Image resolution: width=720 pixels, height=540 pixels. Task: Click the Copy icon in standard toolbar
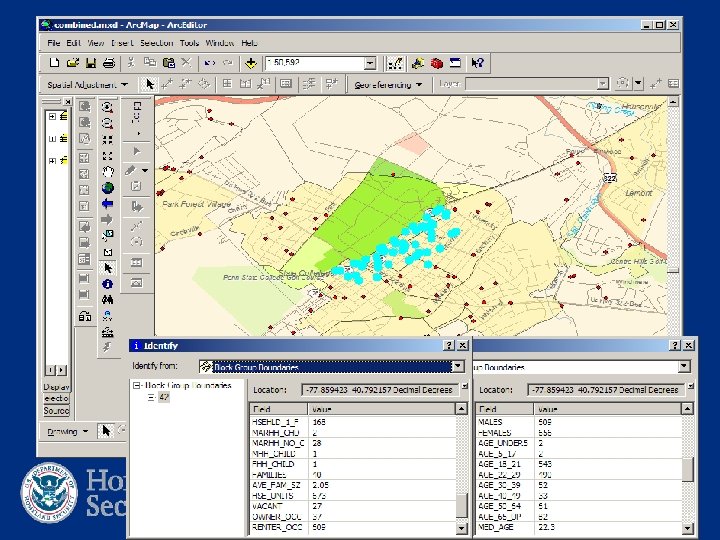[150, 63]
